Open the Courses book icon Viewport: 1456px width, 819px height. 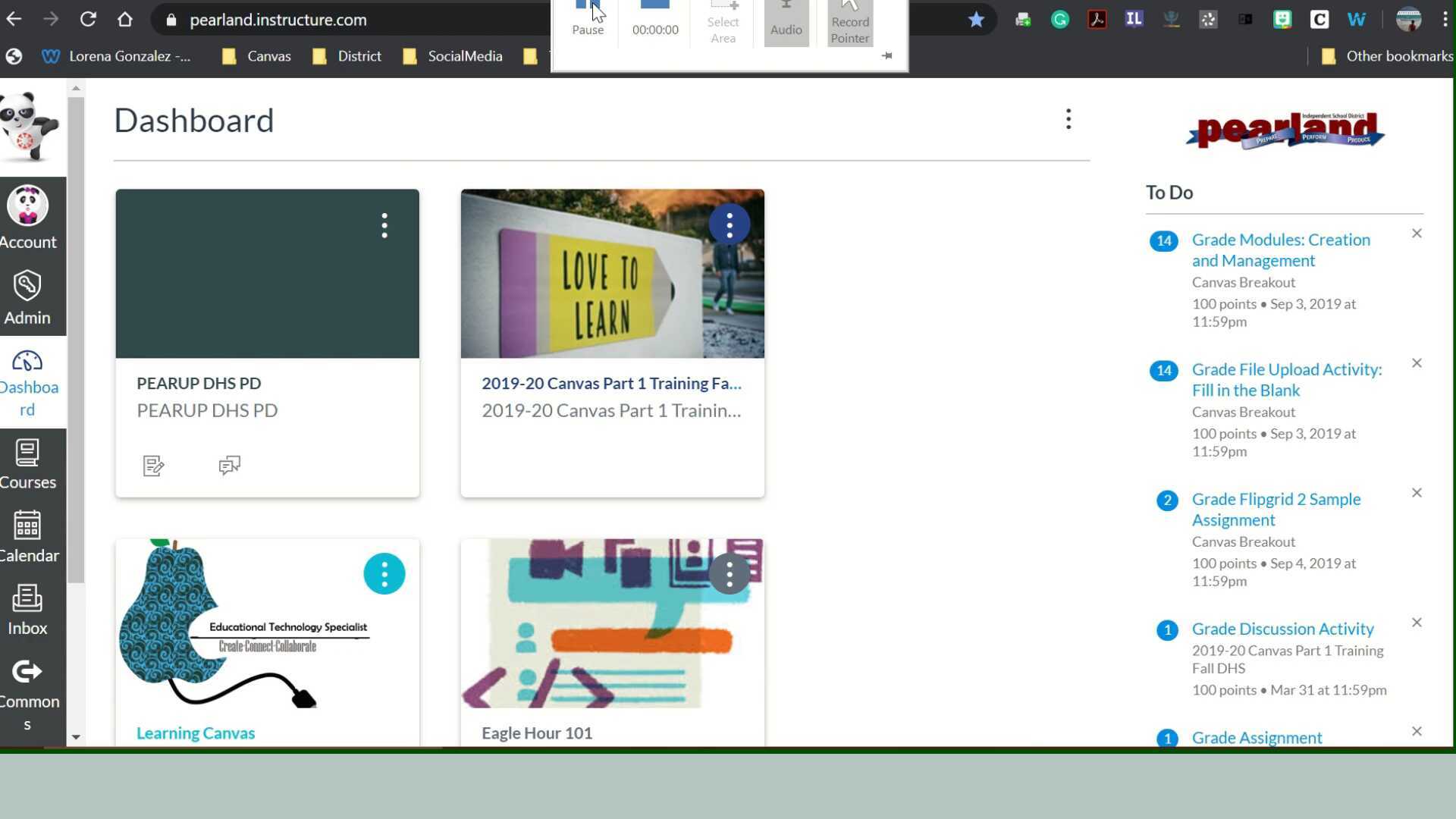(x=27, y=453)
